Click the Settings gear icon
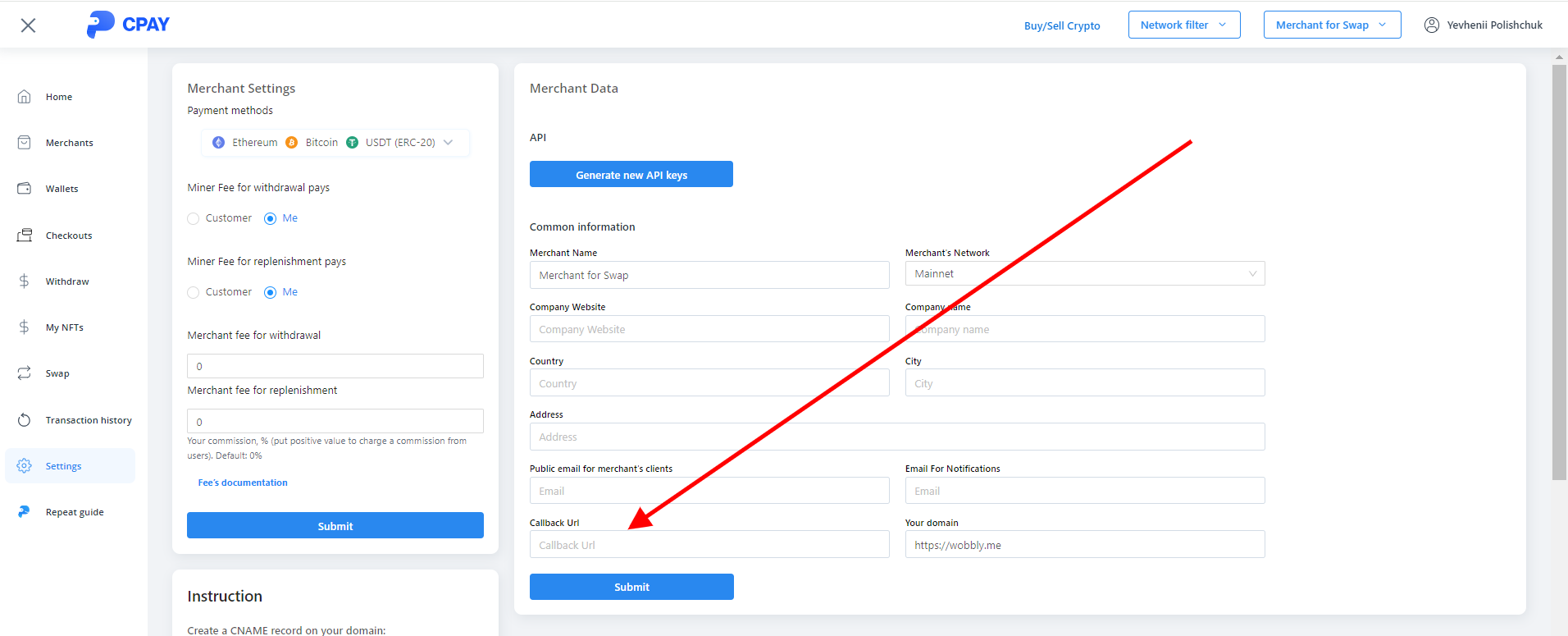This screenshot has width=1568, height=636. 25,466
